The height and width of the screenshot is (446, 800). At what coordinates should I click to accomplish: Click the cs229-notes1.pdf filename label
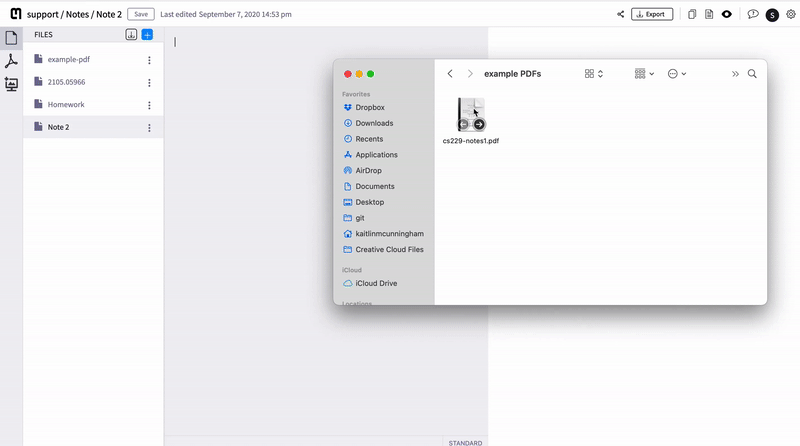[x=471, y=141]
